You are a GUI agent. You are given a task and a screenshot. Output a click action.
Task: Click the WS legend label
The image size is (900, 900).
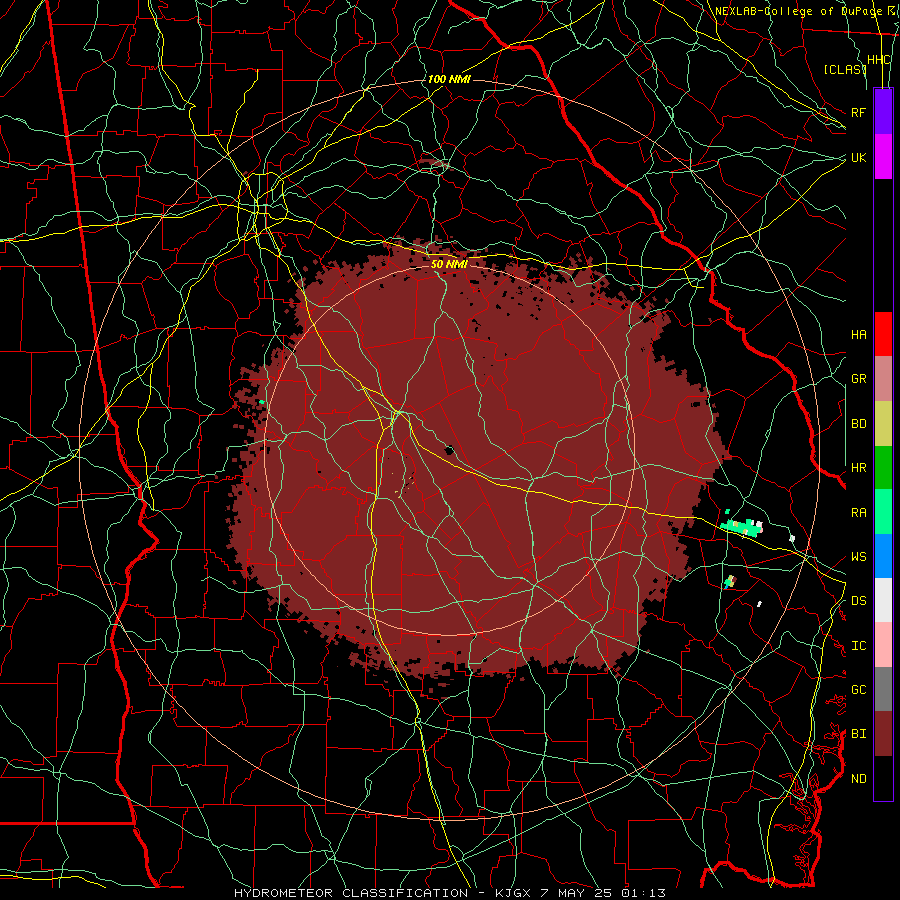pyautogui.click(x=858, y=557)
